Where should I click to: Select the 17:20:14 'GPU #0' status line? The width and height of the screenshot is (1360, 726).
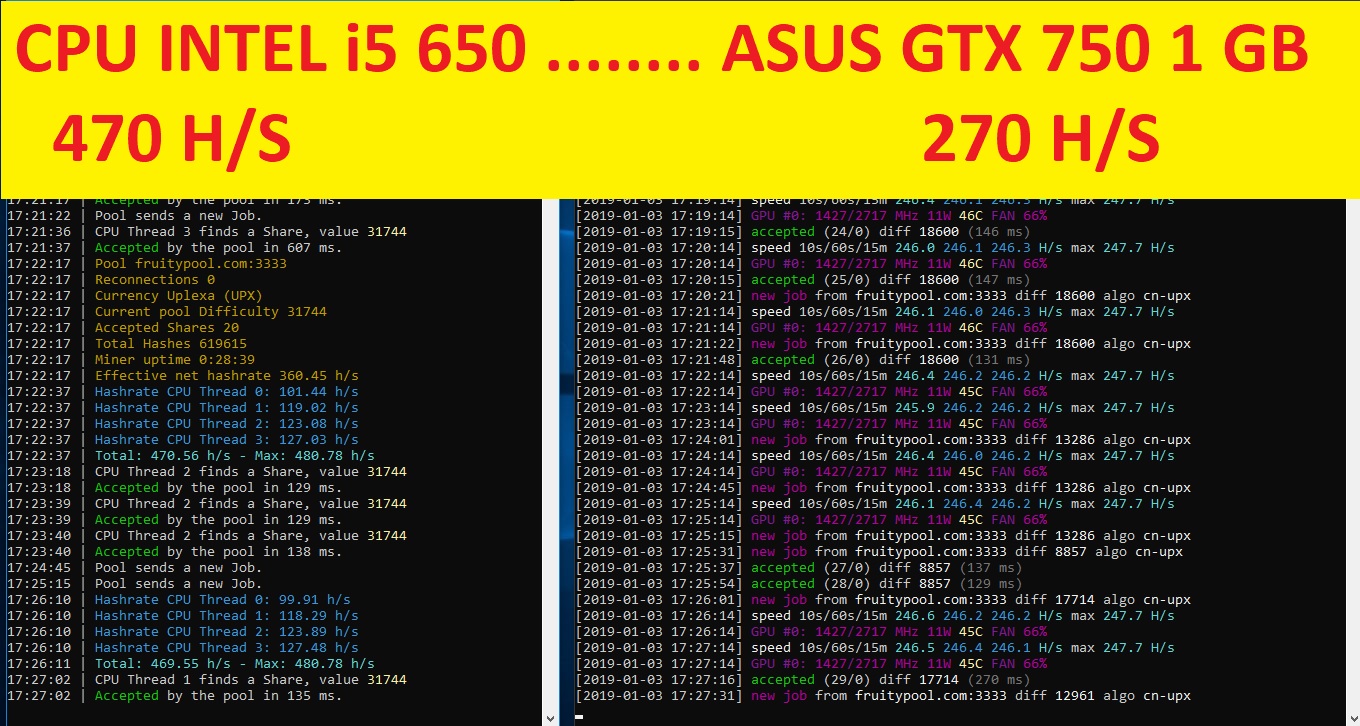pos(811,264)
